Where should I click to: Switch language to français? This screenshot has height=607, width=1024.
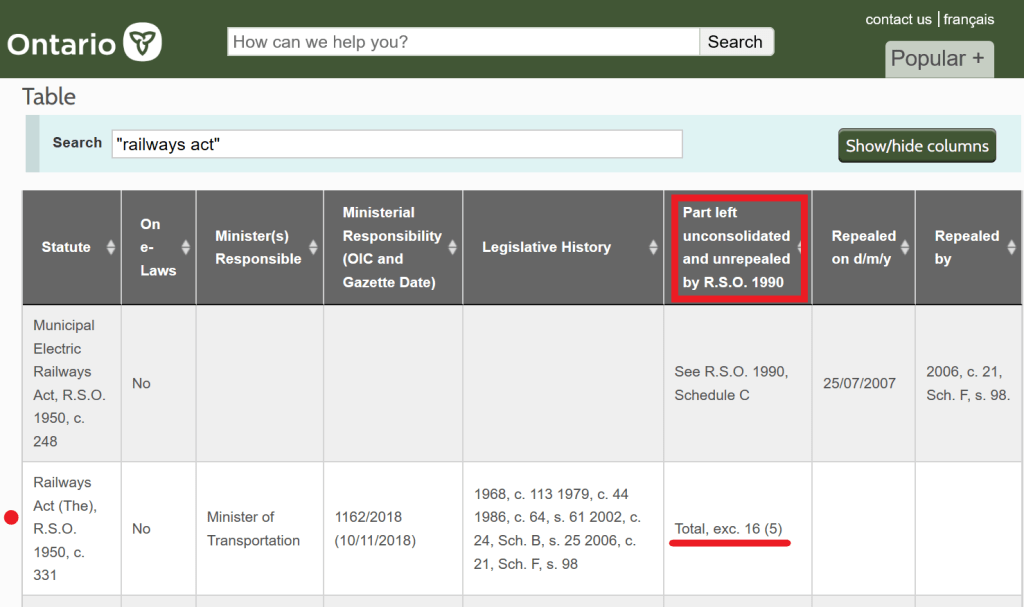(968, 19)
